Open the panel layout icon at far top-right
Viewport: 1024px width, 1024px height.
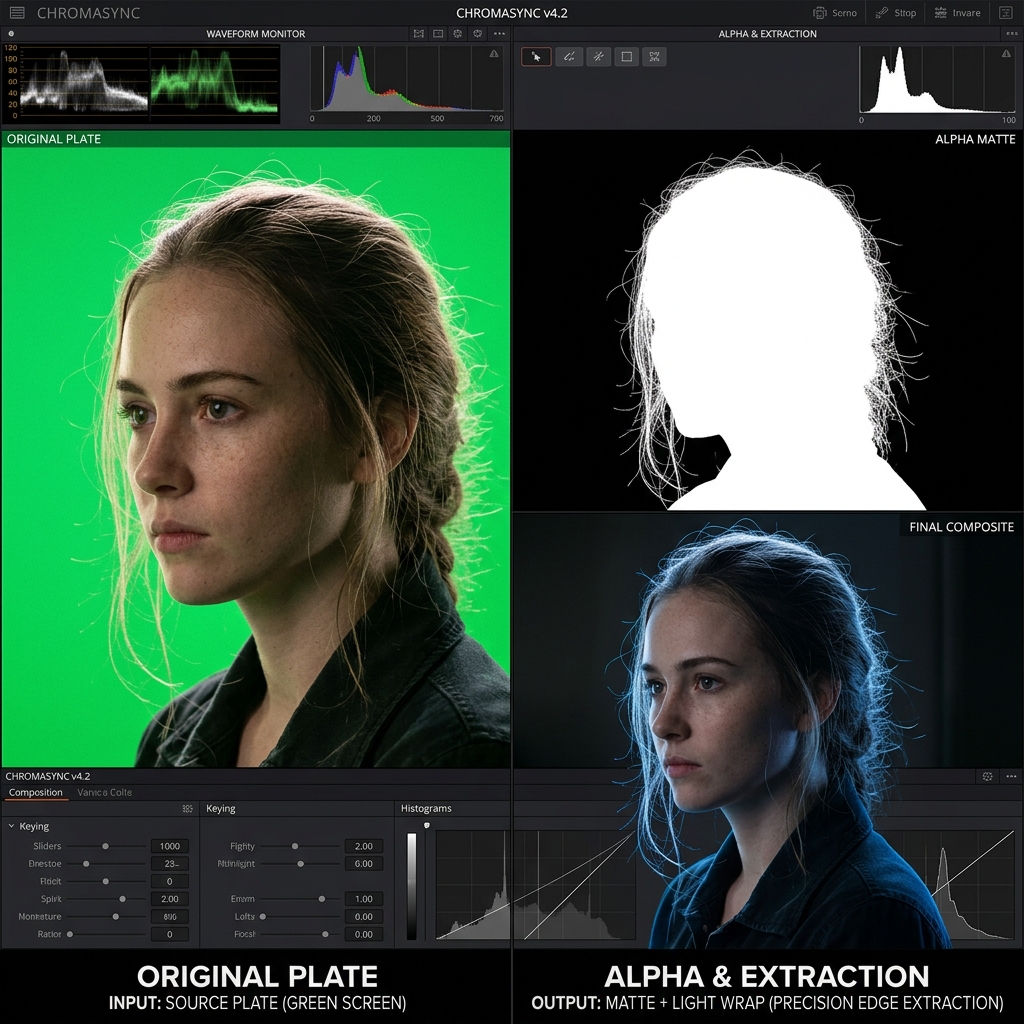click(1005, 13)
